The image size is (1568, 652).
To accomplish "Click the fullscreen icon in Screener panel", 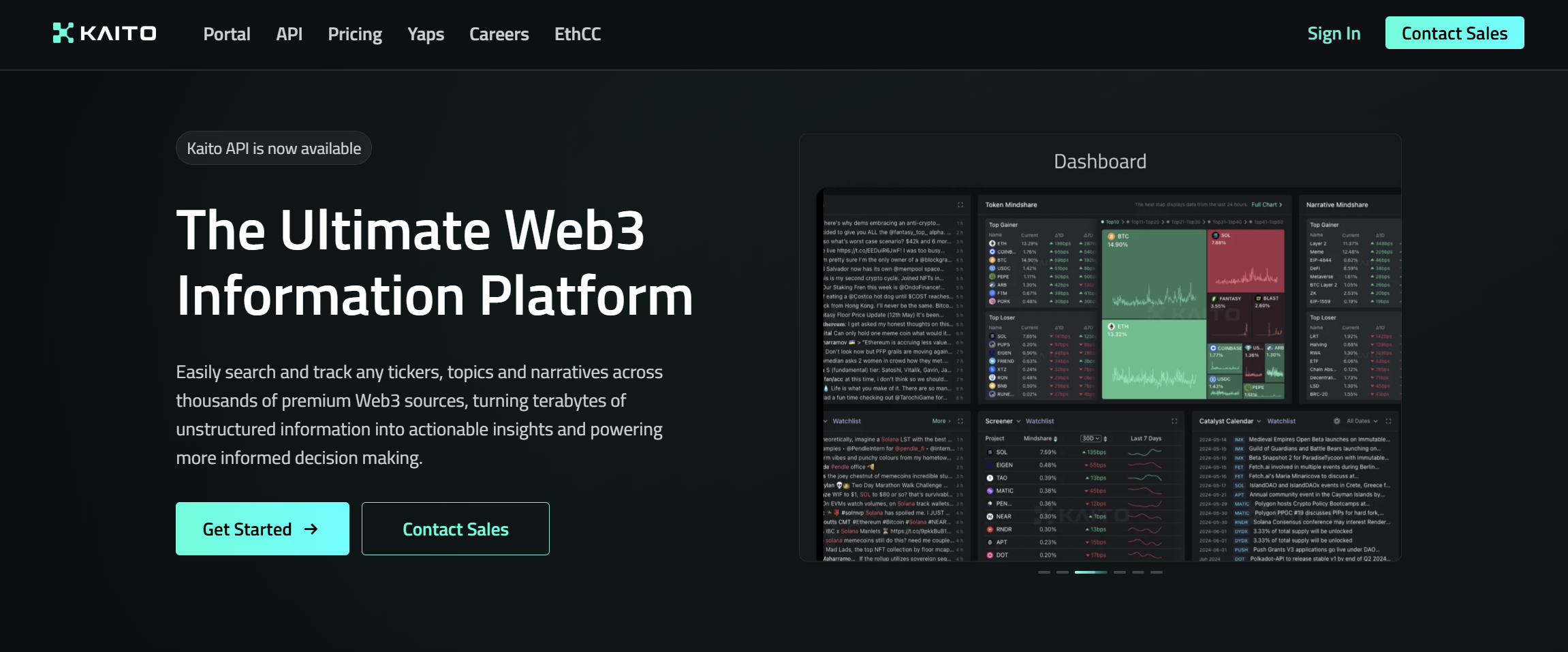I will coord(1174,421).
